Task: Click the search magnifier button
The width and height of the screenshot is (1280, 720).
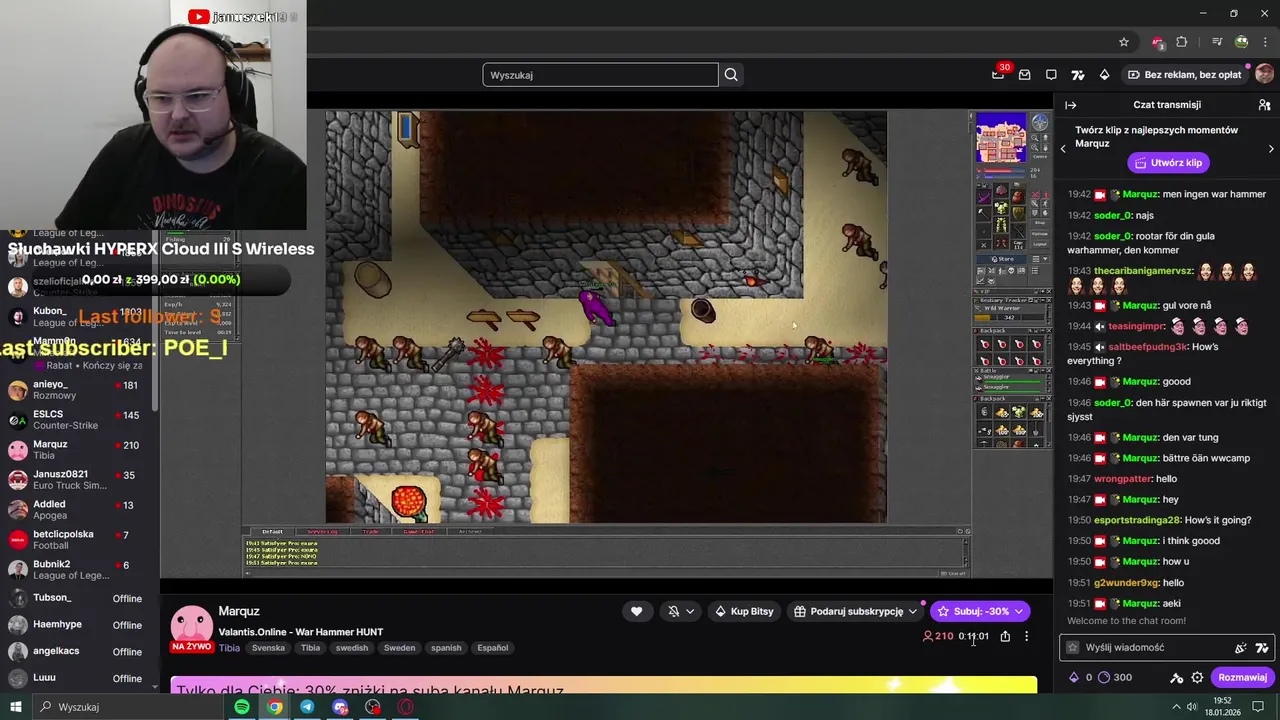Action: [731, 75]
